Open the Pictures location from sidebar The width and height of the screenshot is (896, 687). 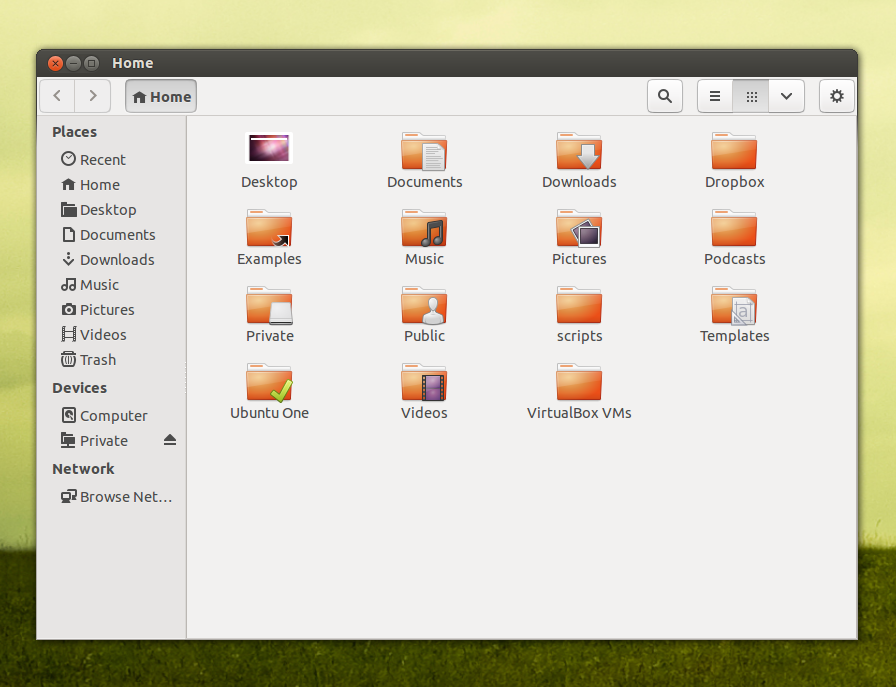point(105,309)
